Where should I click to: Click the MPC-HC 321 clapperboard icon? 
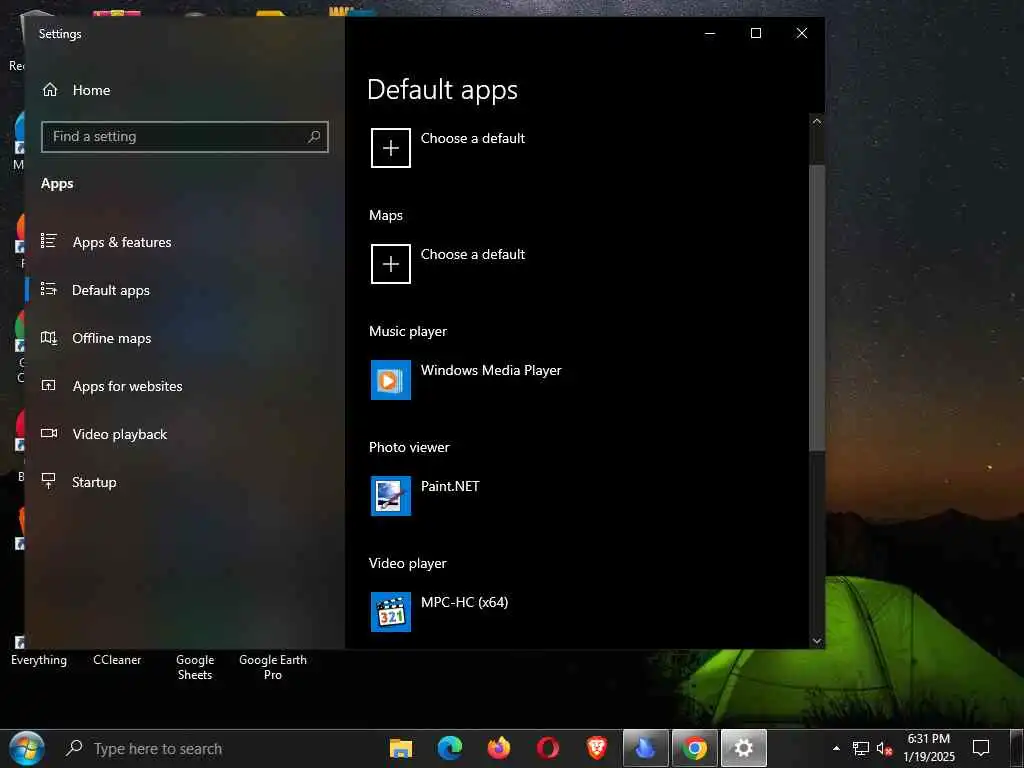[x=391, y=612]
